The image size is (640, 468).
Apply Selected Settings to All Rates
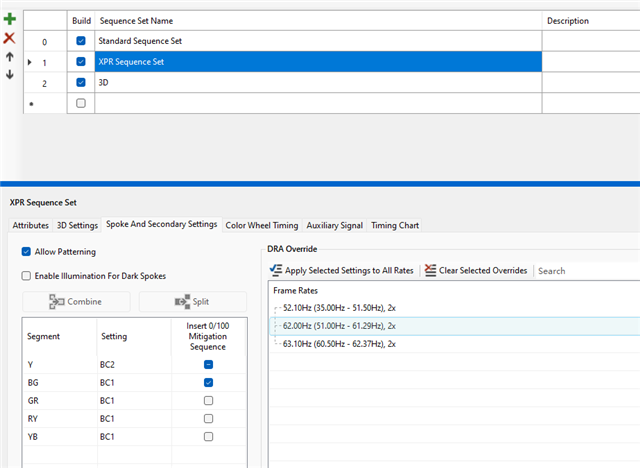tap(343, 270)
